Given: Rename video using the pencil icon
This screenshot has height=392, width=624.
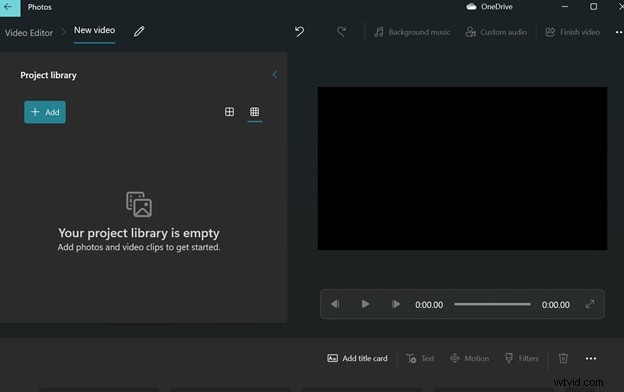Looking at the screenshot, I should [139, 31].
